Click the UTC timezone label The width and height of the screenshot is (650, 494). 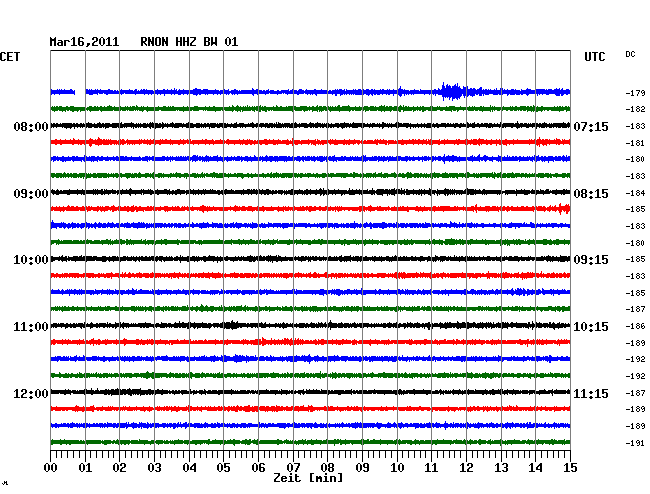pyautogui.click(x=594, y=57)
